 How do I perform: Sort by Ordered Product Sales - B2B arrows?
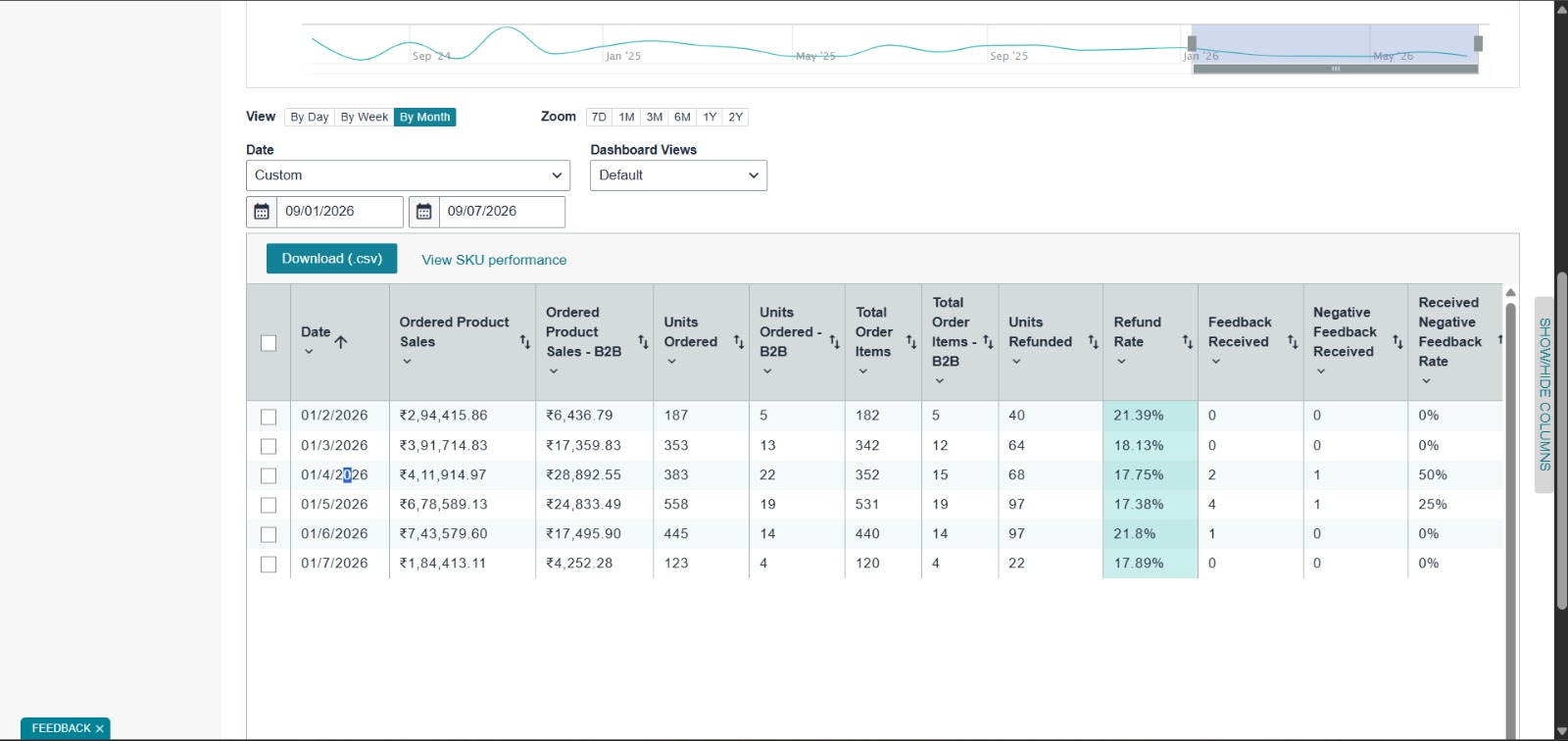[x=644, y=342]
